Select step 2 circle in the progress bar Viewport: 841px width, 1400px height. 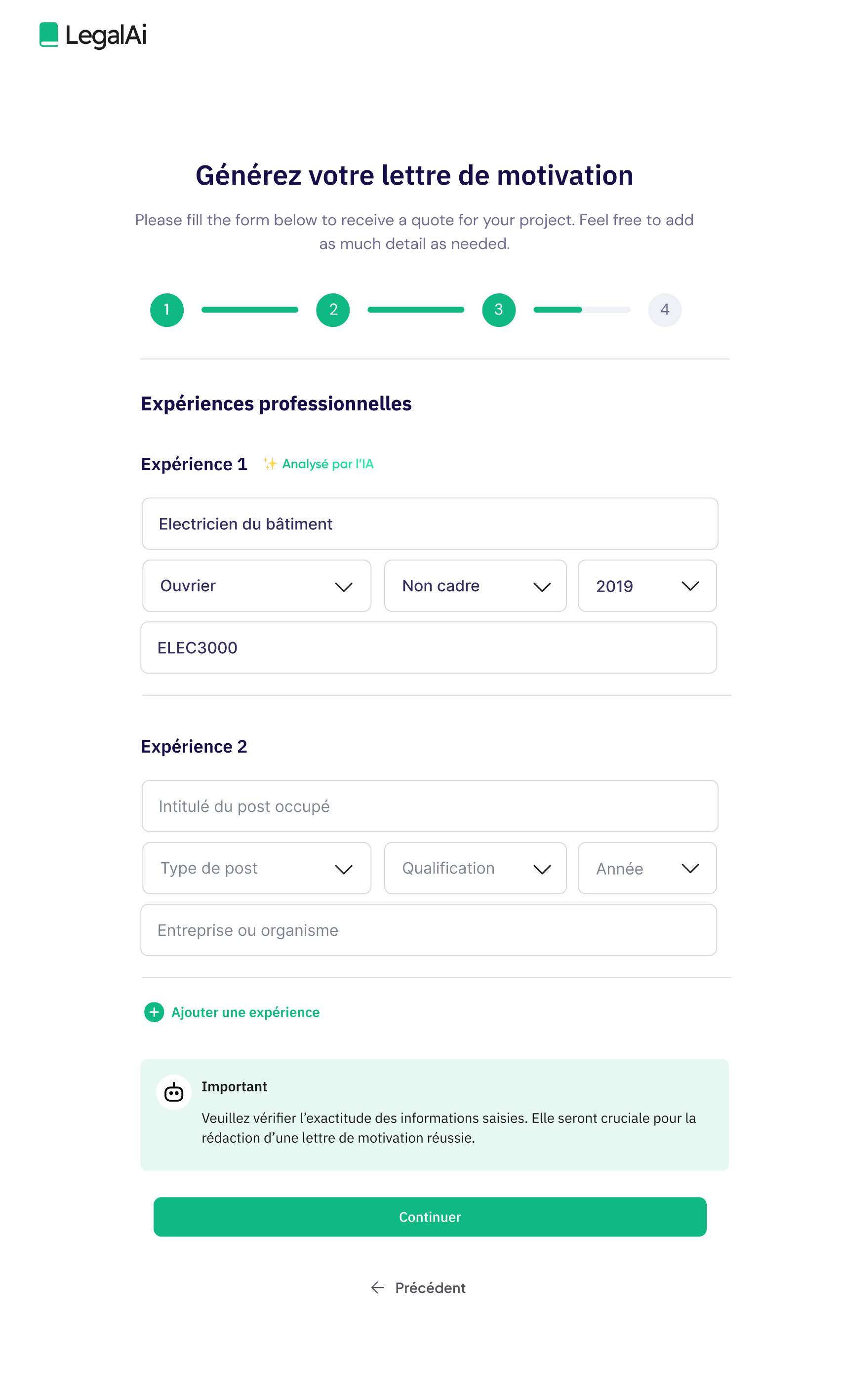333,309
